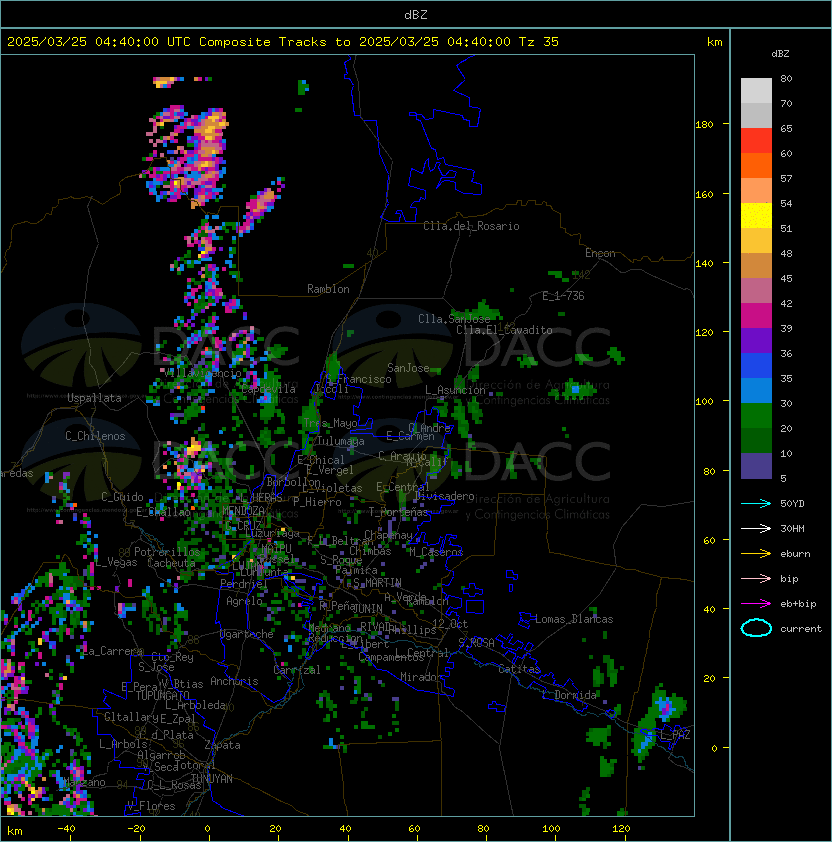Click the MENDOZA city label

tap(243, 510)
